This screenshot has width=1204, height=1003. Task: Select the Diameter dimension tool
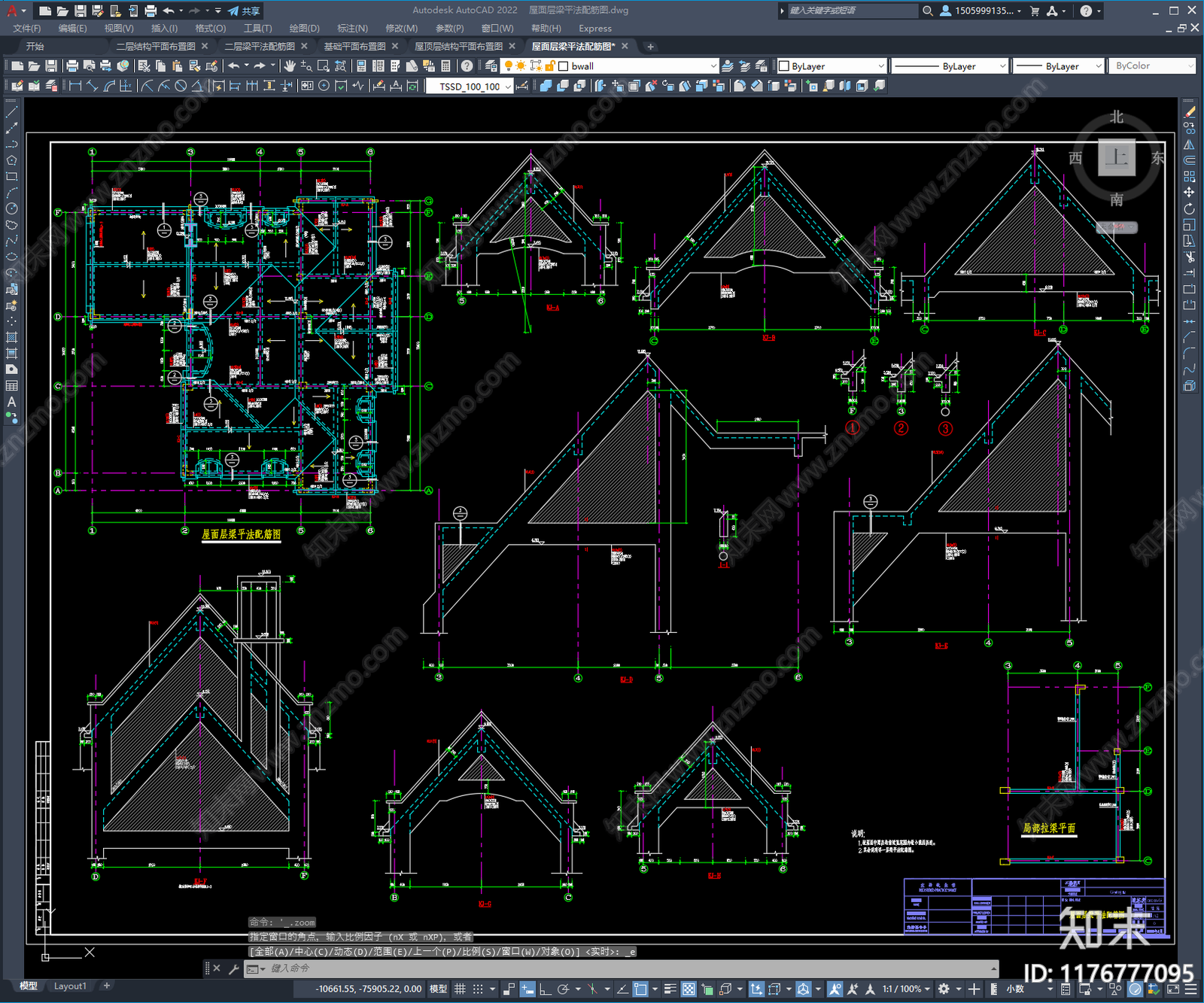click(181, 86)
